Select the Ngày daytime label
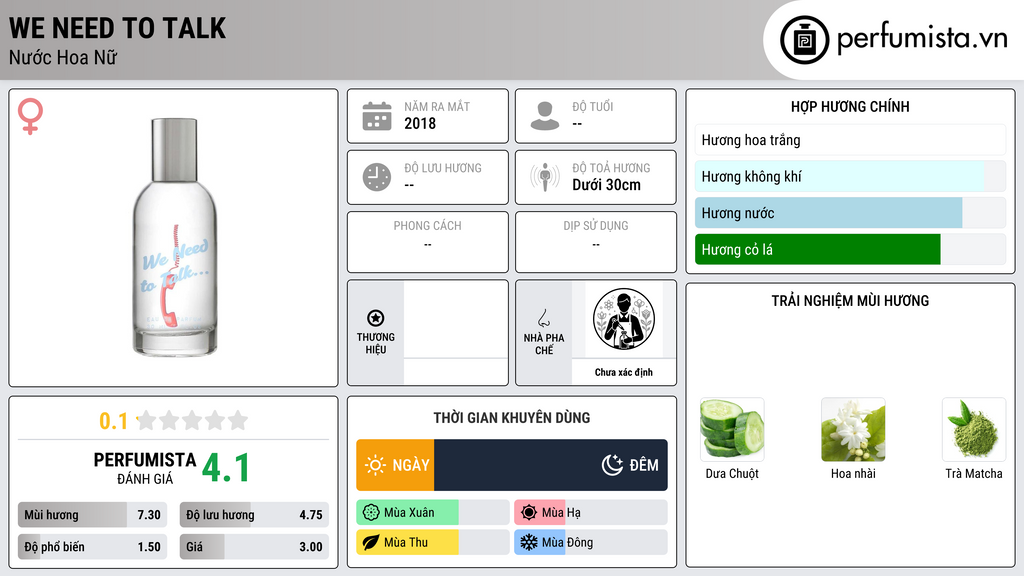This screenshot has width=1024, height=576. [411, 465]
